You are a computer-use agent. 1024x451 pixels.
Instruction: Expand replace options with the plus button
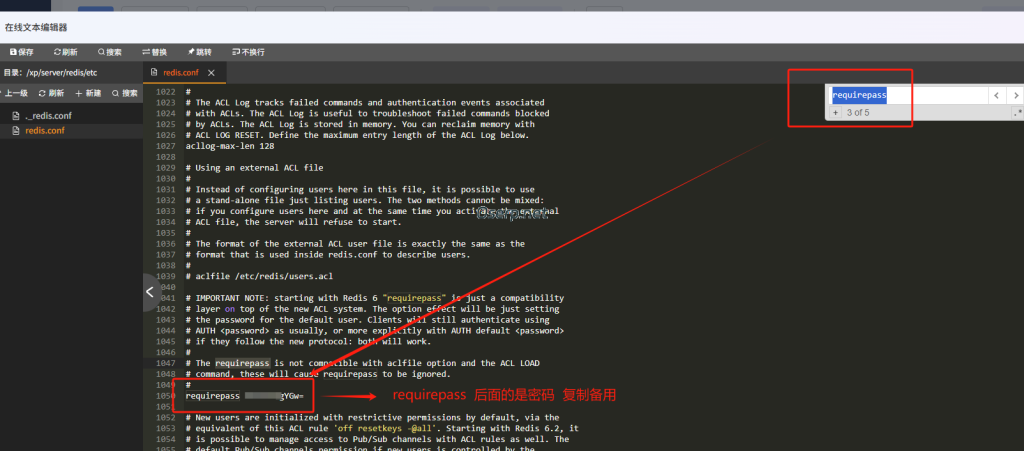(835, 113)
